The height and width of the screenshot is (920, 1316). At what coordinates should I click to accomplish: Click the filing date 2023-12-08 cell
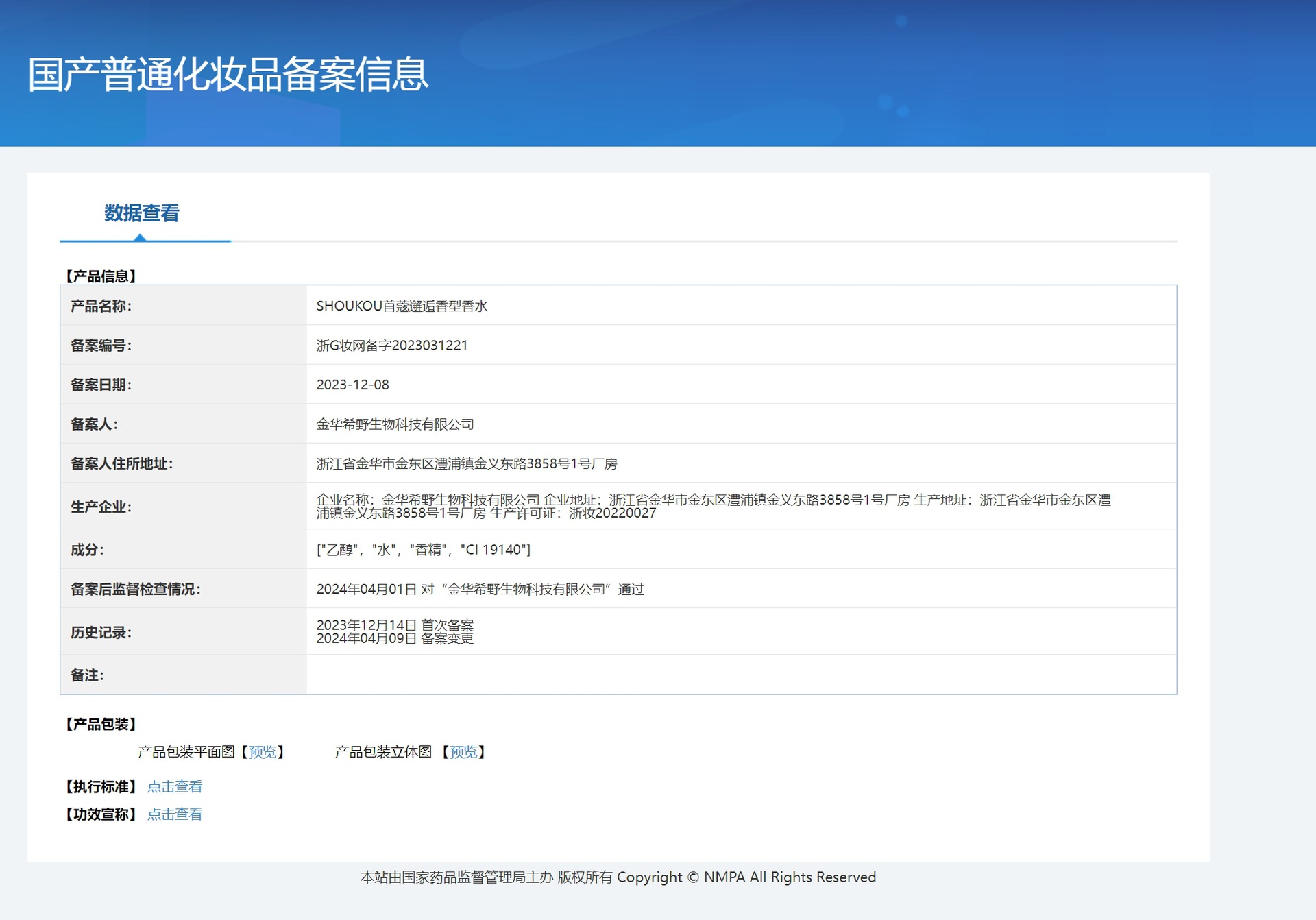pyautogui.click(x=352, y=385)
